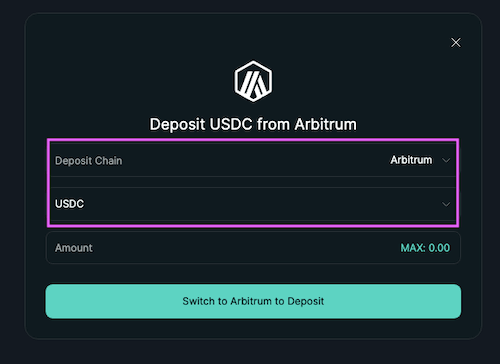The image size is (500, 364).
Task: Open the asset selector row showing USDC
Action: tap(253, 204)
